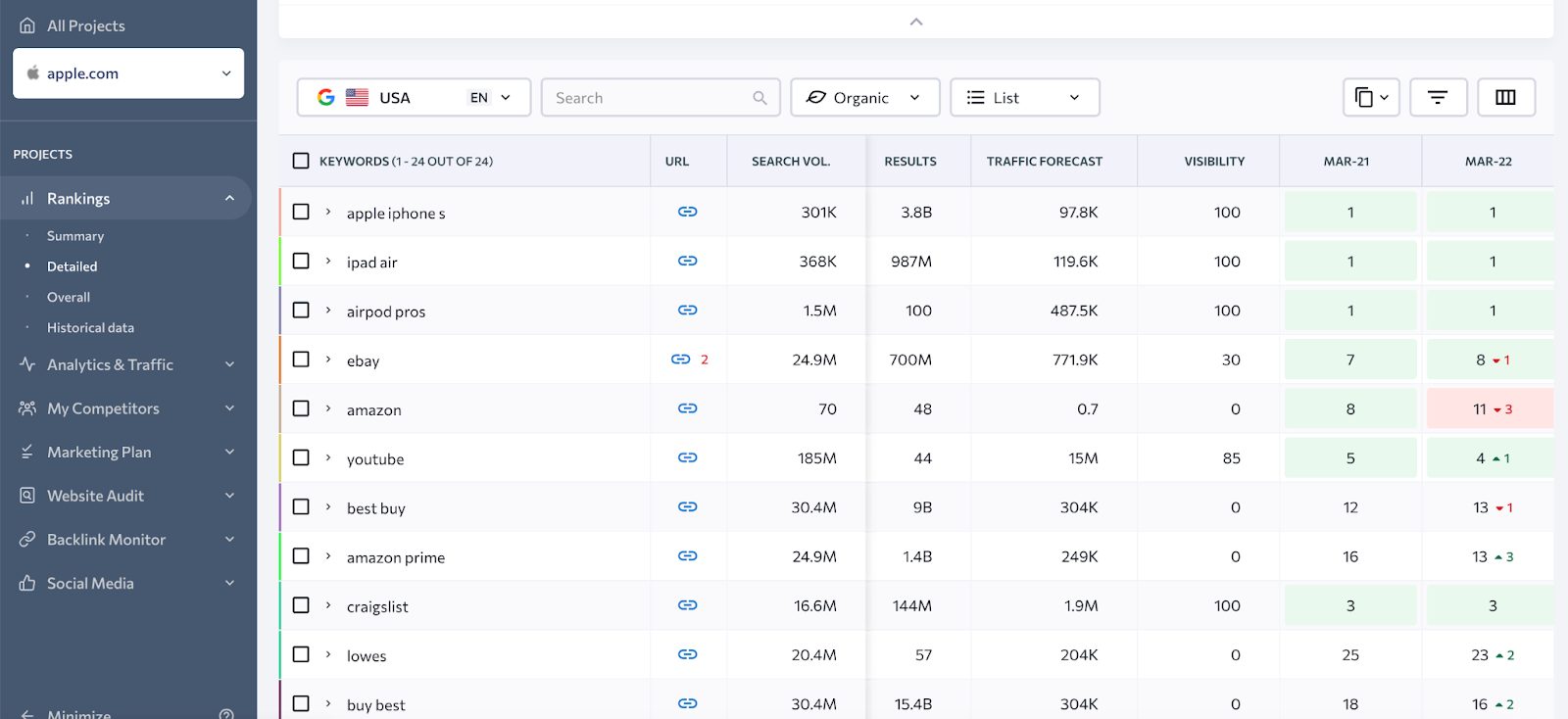Click the RESULTS column header

(910, 161)
